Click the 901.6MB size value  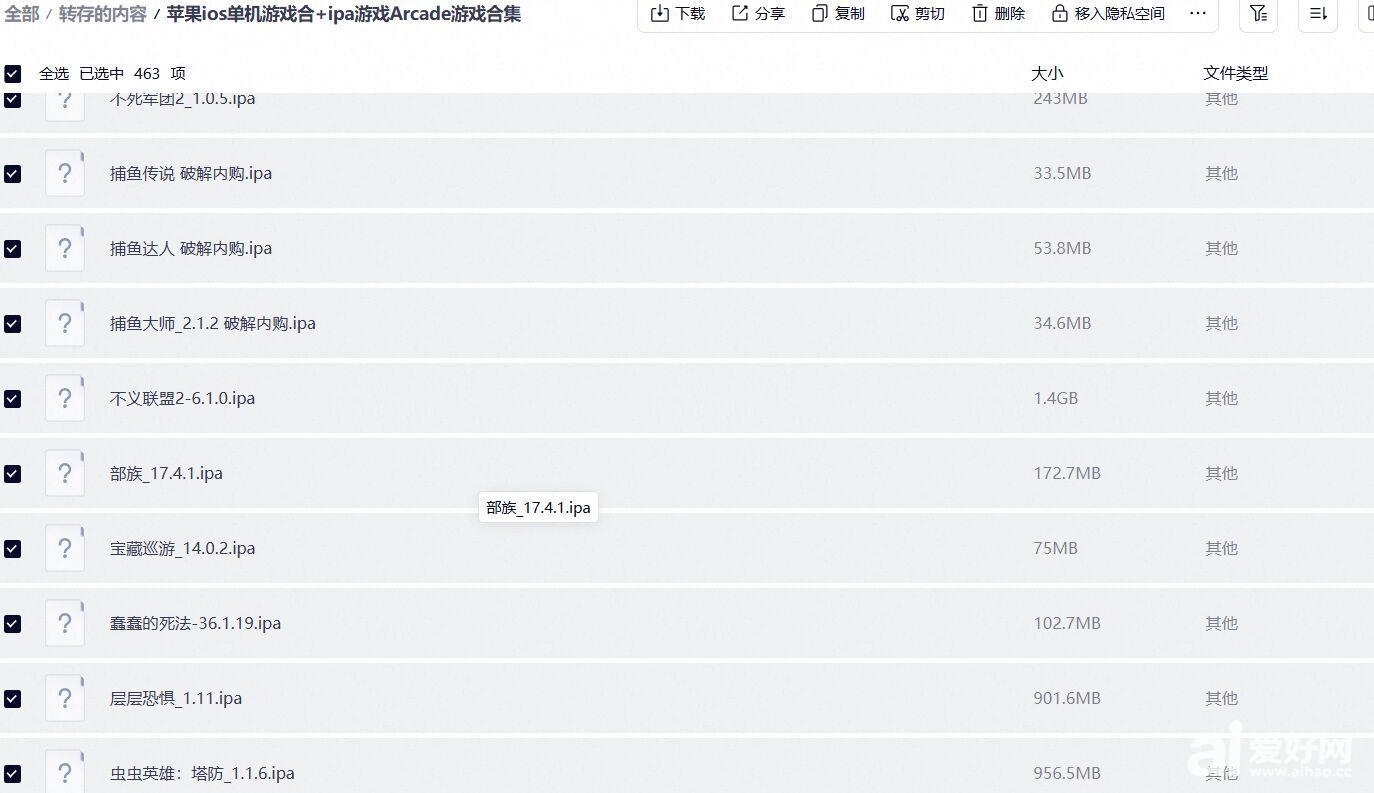pyautogui.click(x=1067, y=698)
